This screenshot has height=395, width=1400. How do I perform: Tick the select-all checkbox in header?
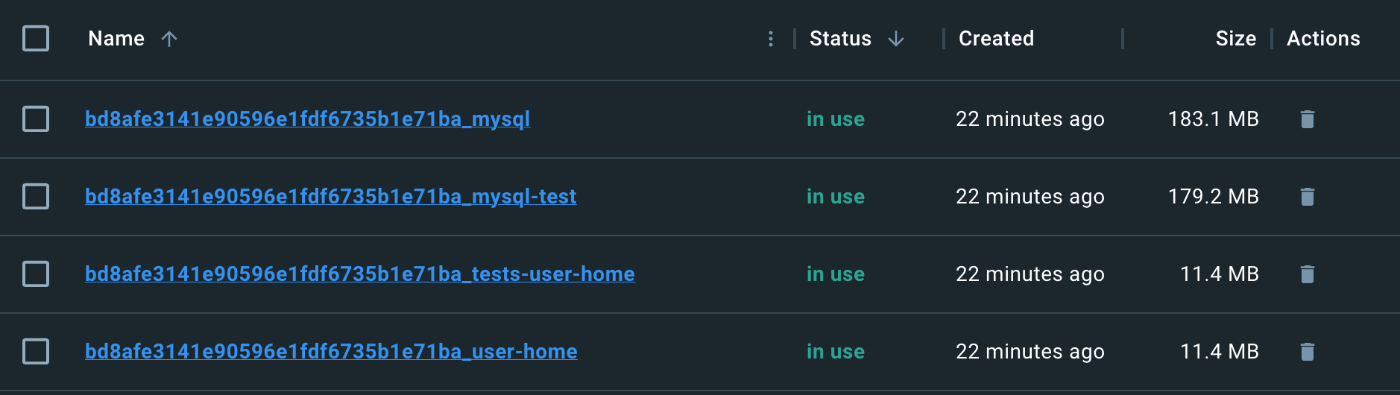36,39
